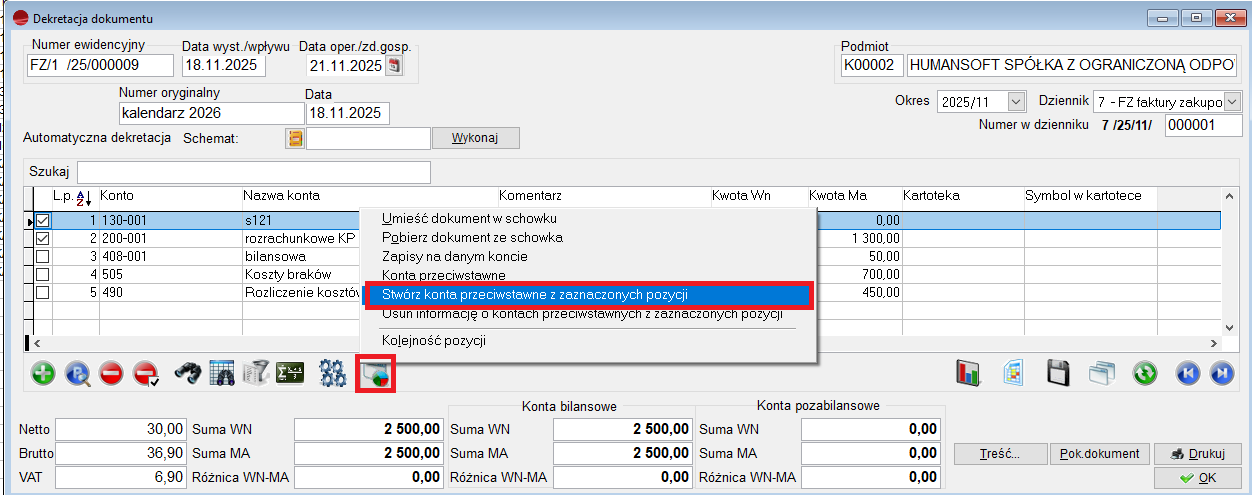The width and height of the screenshot is (1252, 495).
Task: Click into the Szukaj search field
Action: point(253,172)
